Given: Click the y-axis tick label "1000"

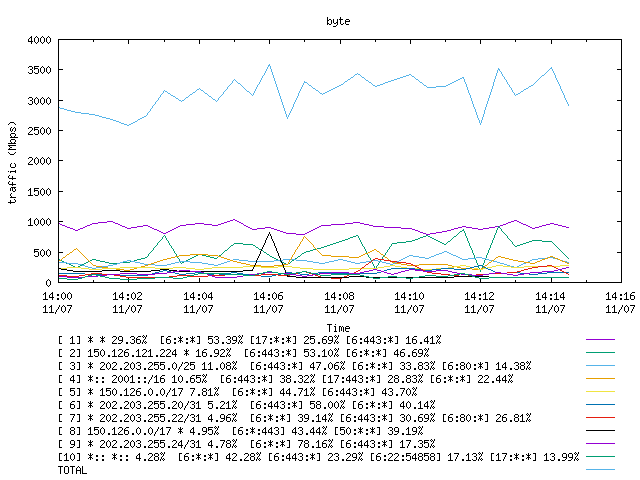Looking at the screenshot, I should (39, 222).
